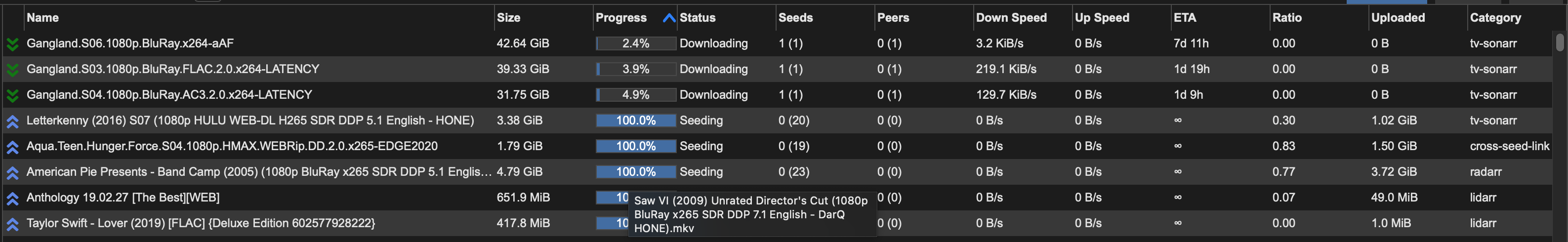Click seeding icon for American Pie torrent
The image size is (1568, 242).
[x=12, y=172]
